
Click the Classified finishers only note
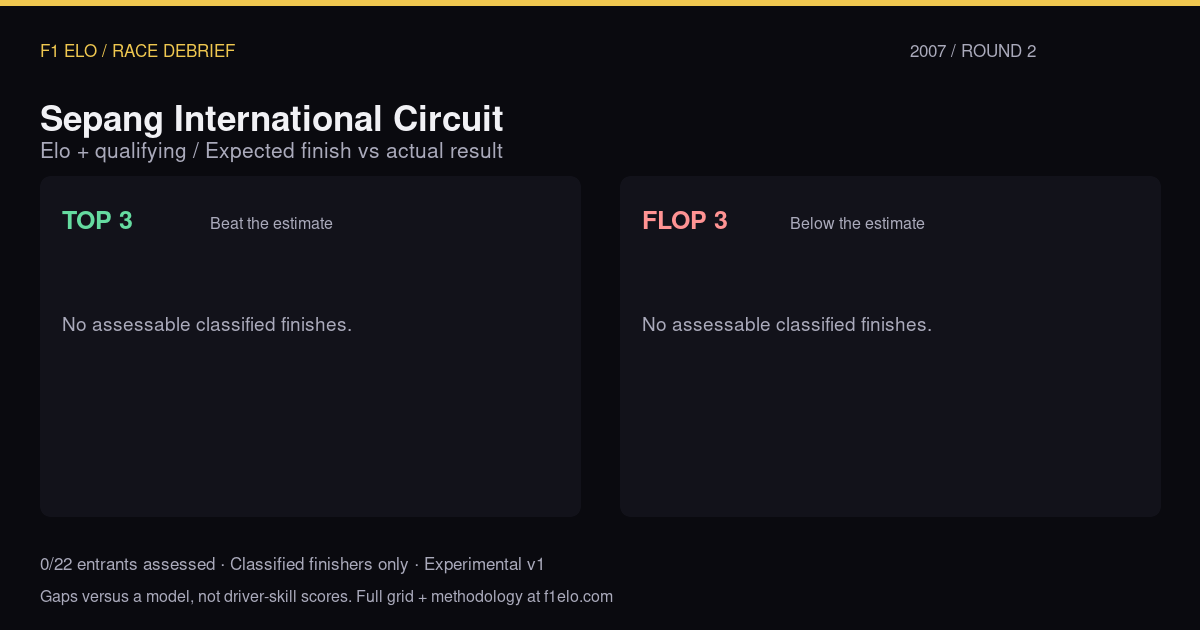319,565
